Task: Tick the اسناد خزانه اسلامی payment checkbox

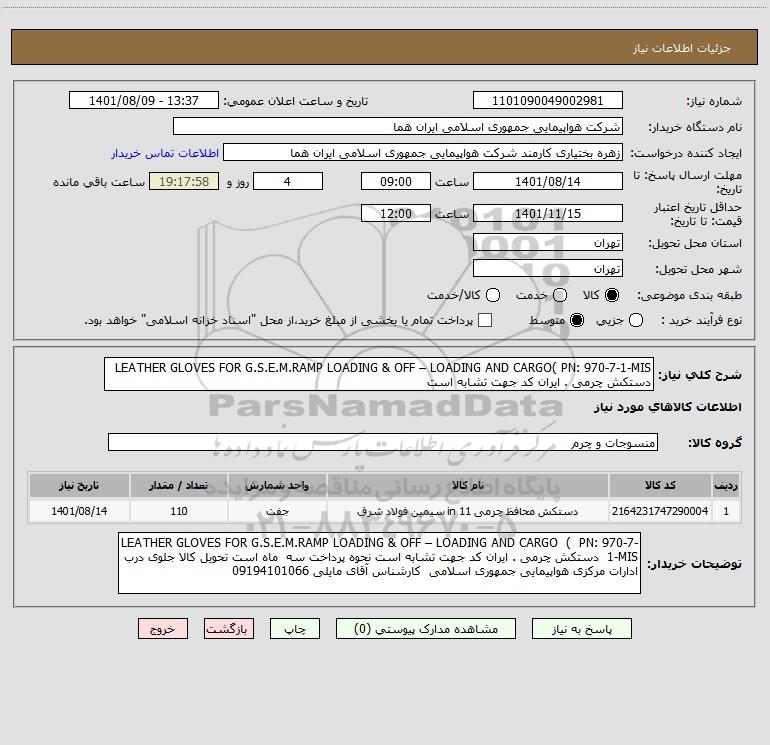Action: point(485,320)
